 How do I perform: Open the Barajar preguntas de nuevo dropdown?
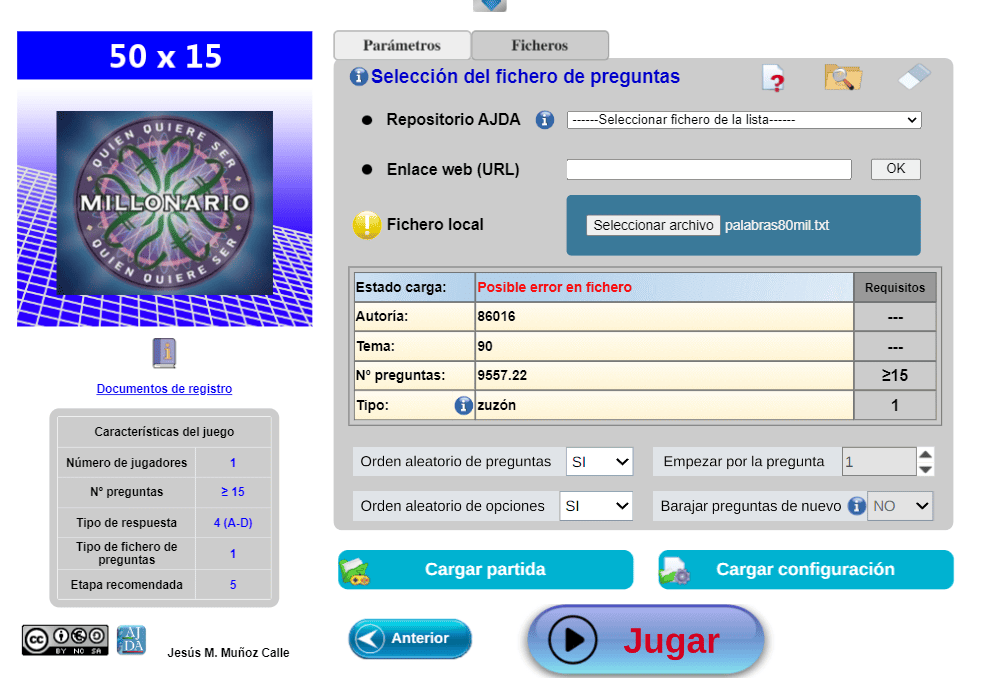899,506
